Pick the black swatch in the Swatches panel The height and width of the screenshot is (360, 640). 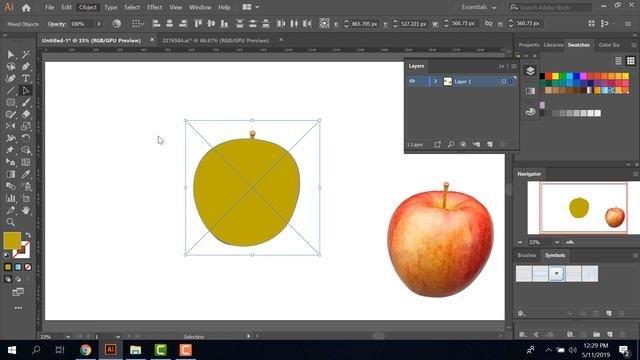(x=542, y=76)
